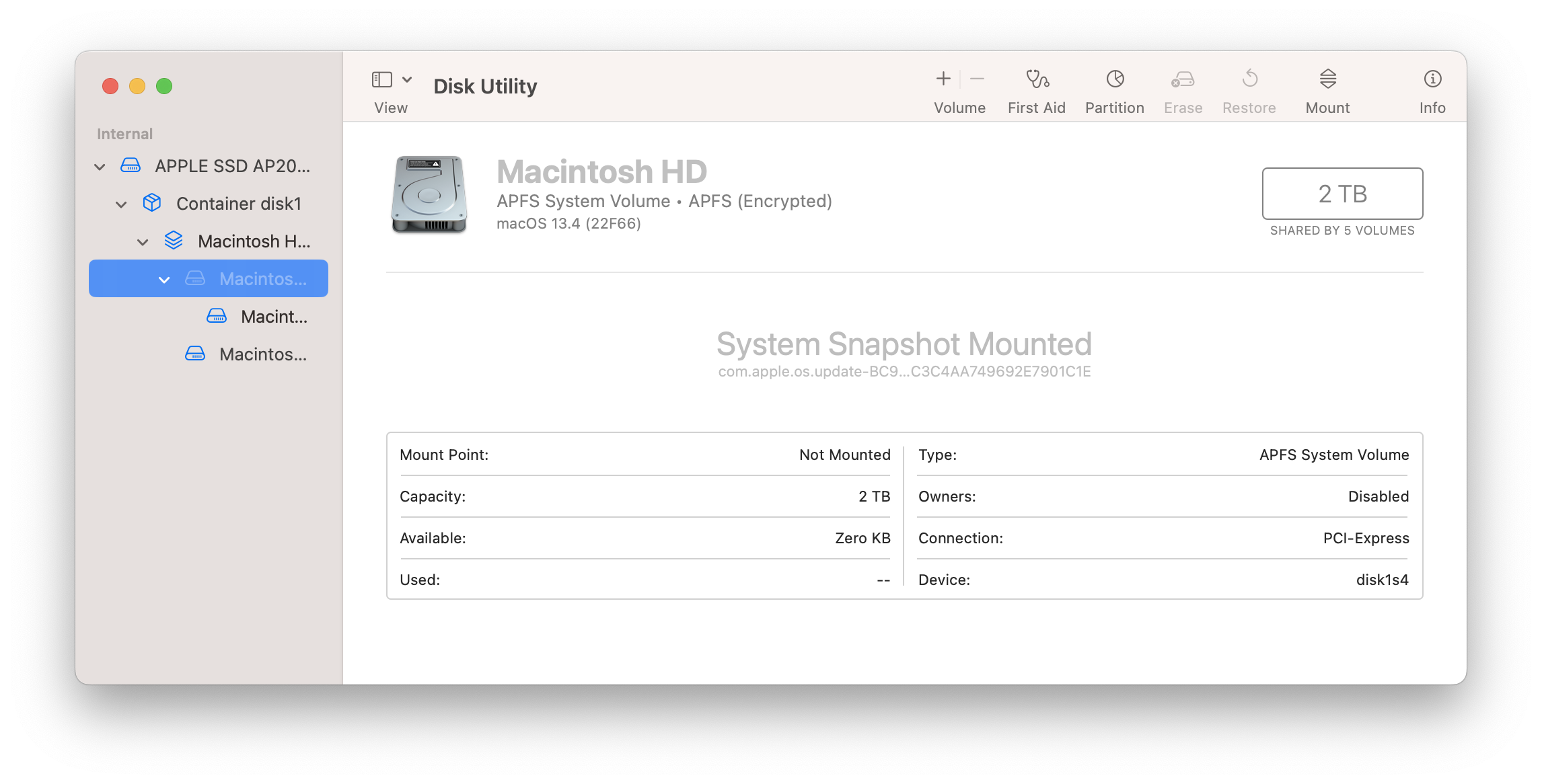Click the Restore arrow icon
The image size is (1542, 784).
(x=1249, y=79)
